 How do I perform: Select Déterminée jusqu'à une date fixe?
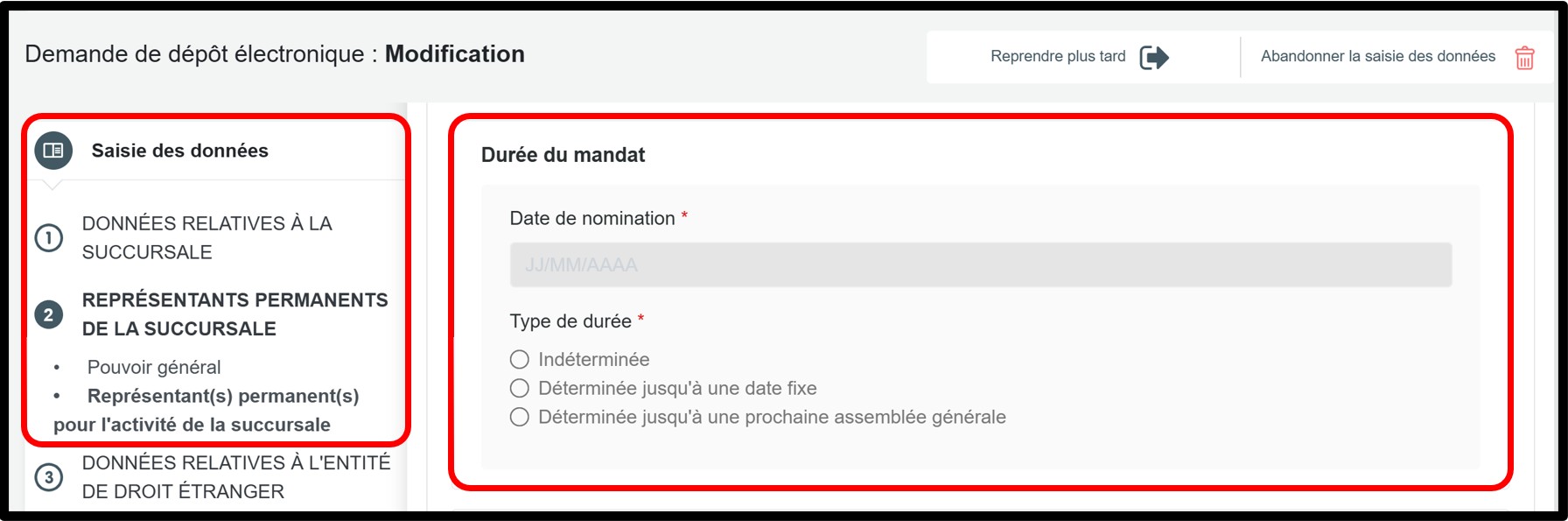click(x=520, y=389)
